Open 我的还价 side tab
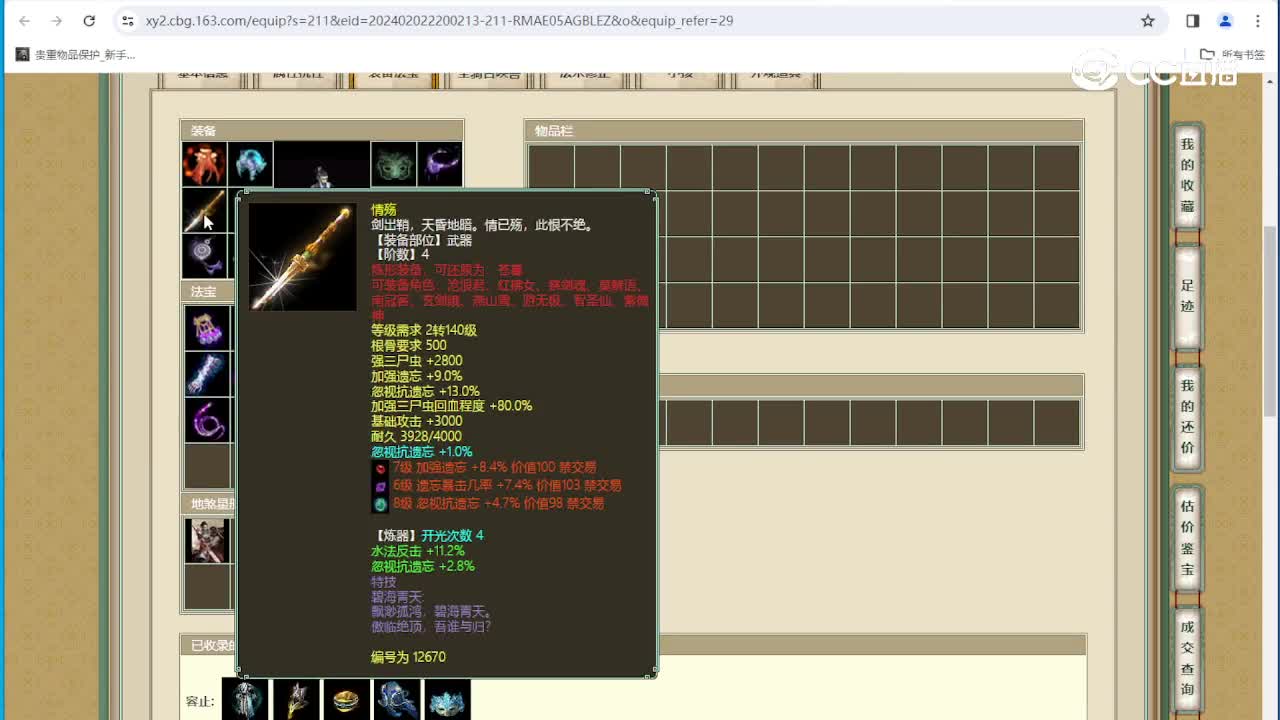Viewport: 1280px width, 720px height. click(1187, 416)
